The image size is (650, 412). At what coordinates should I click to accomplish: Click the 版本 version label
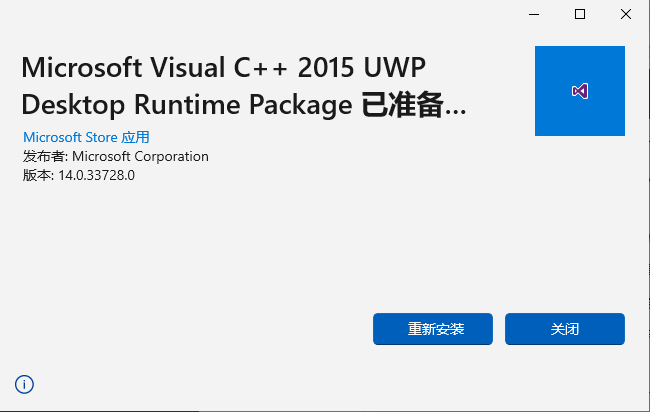(x=37, y=175)
